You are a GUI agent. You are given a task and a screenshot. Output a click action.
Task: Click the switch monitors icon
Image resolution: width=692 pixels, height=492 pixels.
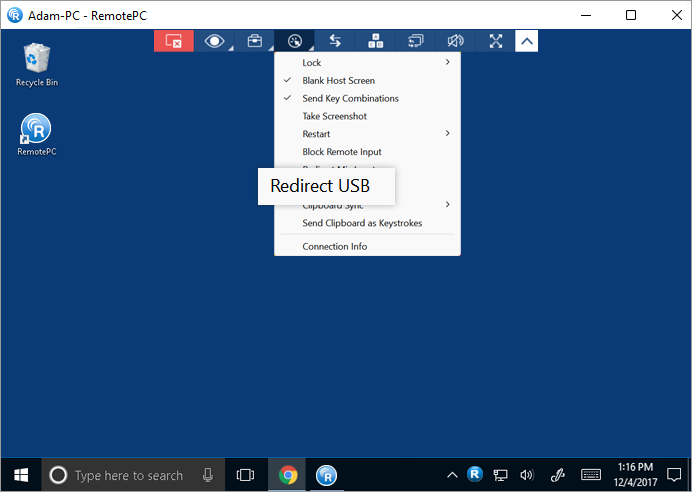click(416, 41)
